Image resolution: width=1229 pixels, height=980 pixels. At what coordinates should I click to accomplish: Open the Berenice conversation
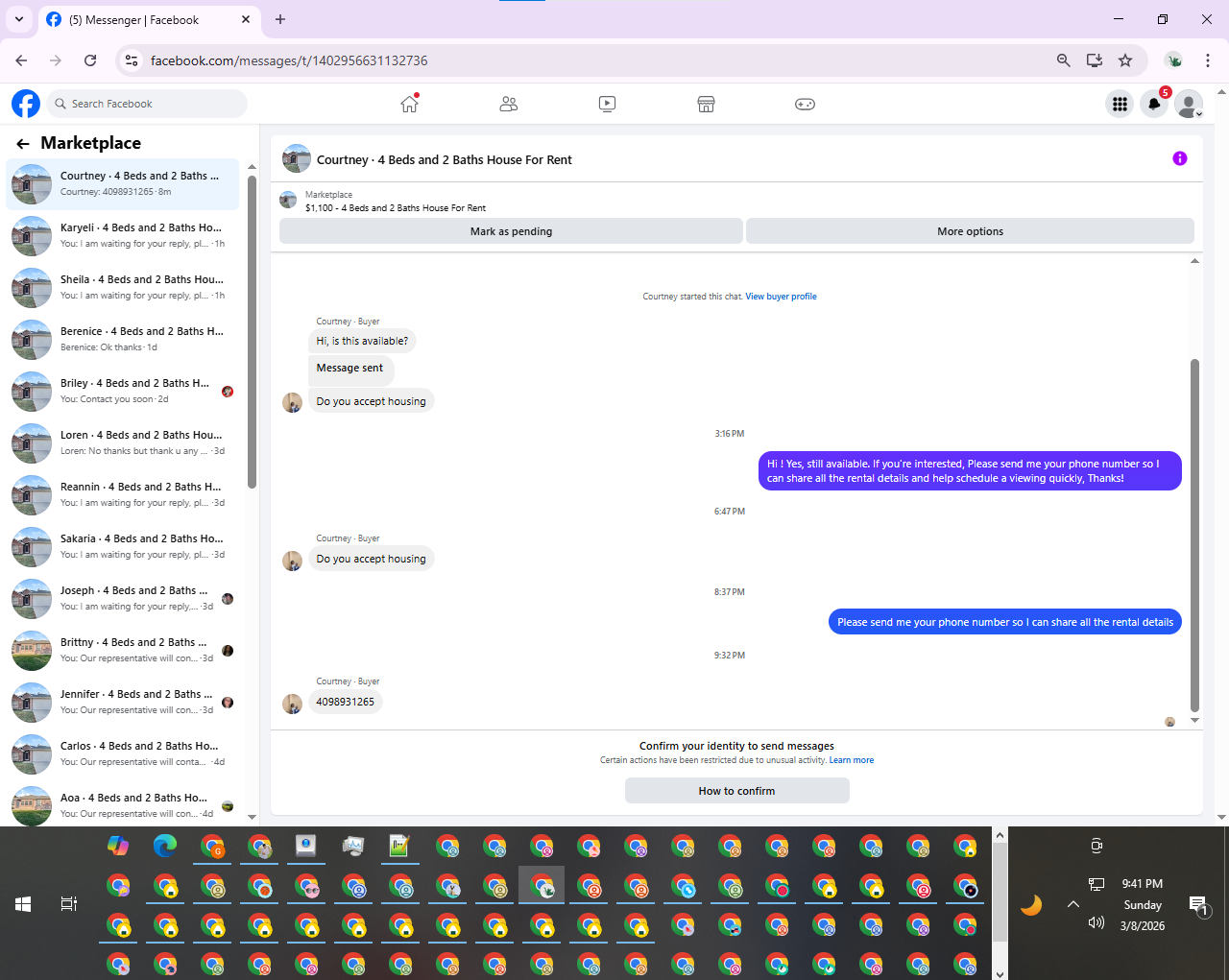coord(123,339)
